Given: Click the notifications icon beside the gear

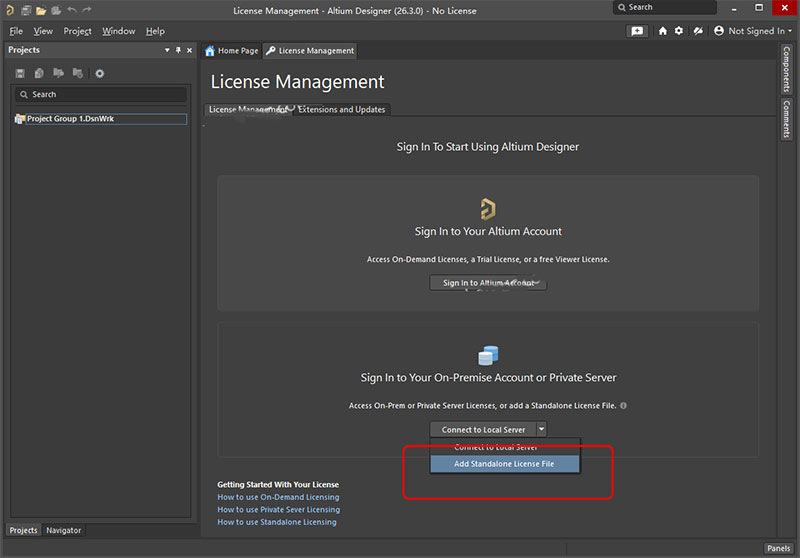Looking at the screenshot, I should tap(698, 31).
